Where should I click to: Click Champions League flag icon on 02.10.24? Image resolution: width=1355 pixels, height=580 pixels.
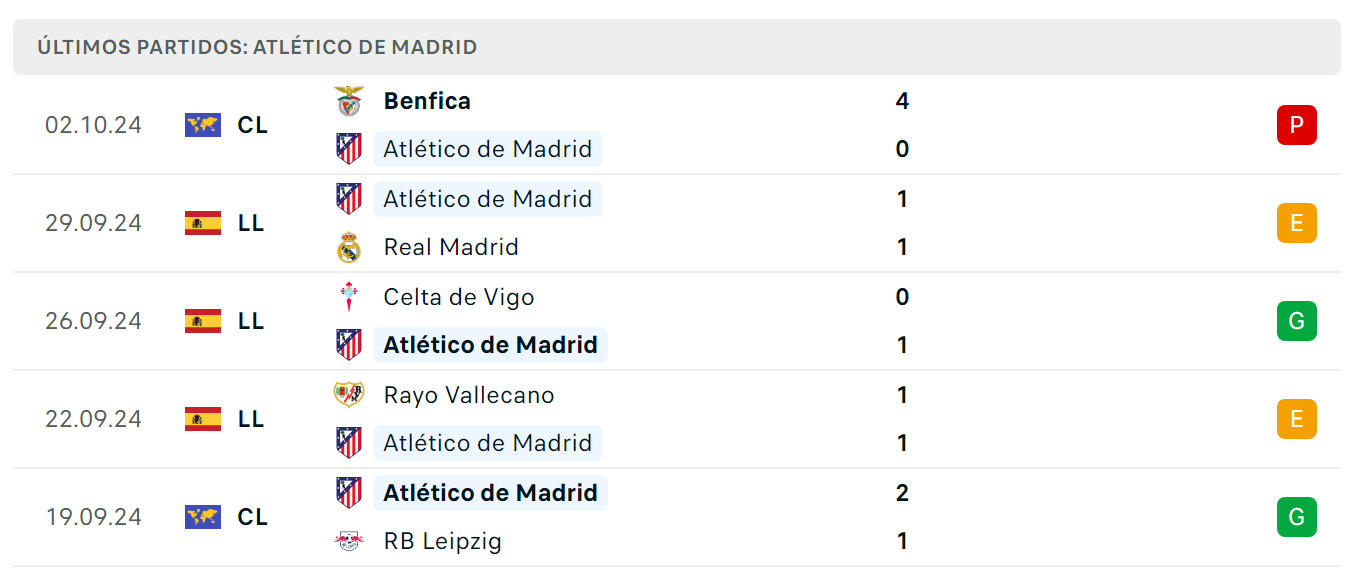click(x=203, y=125)
